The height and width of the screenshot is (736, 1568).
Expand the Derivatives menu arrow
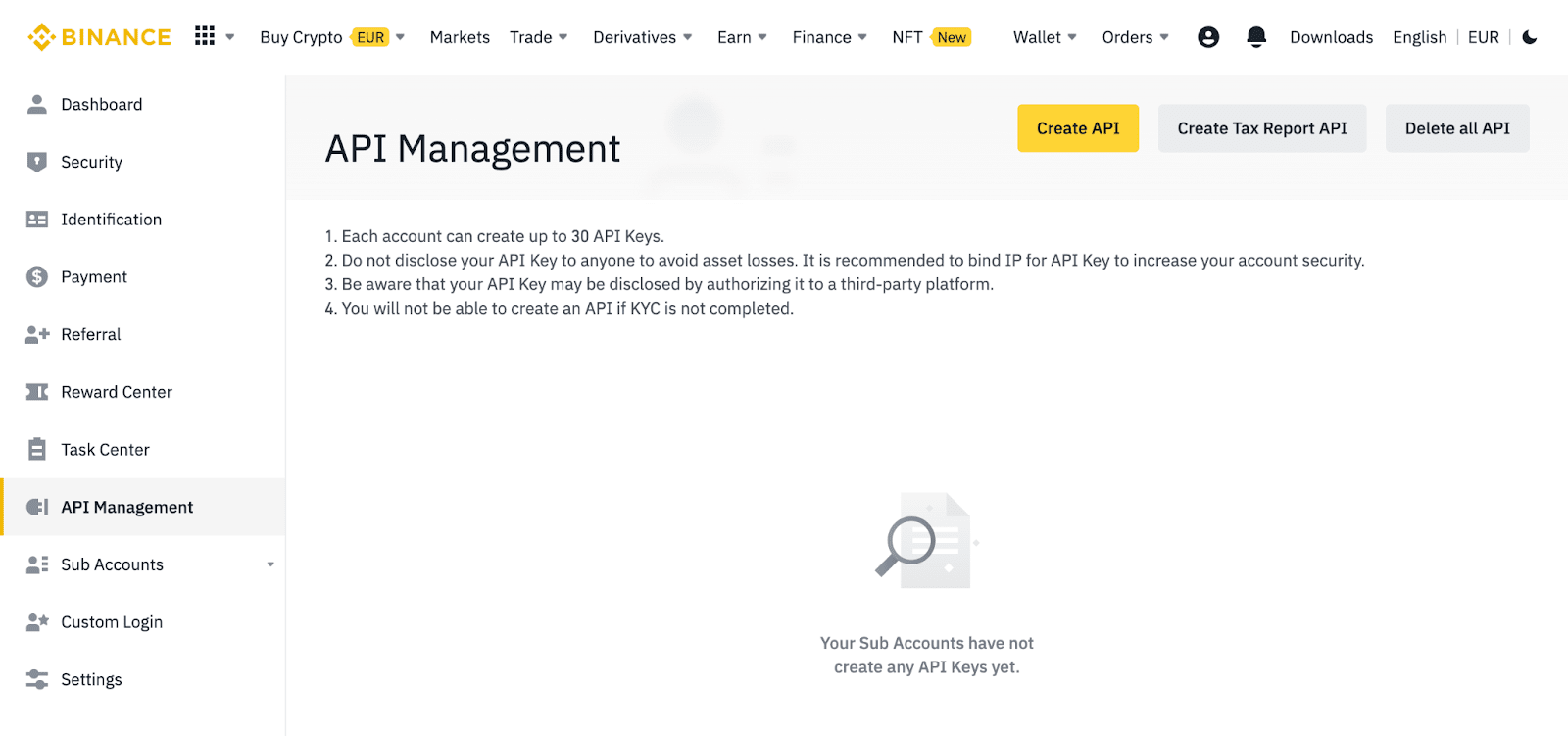(x=687, y=37)
